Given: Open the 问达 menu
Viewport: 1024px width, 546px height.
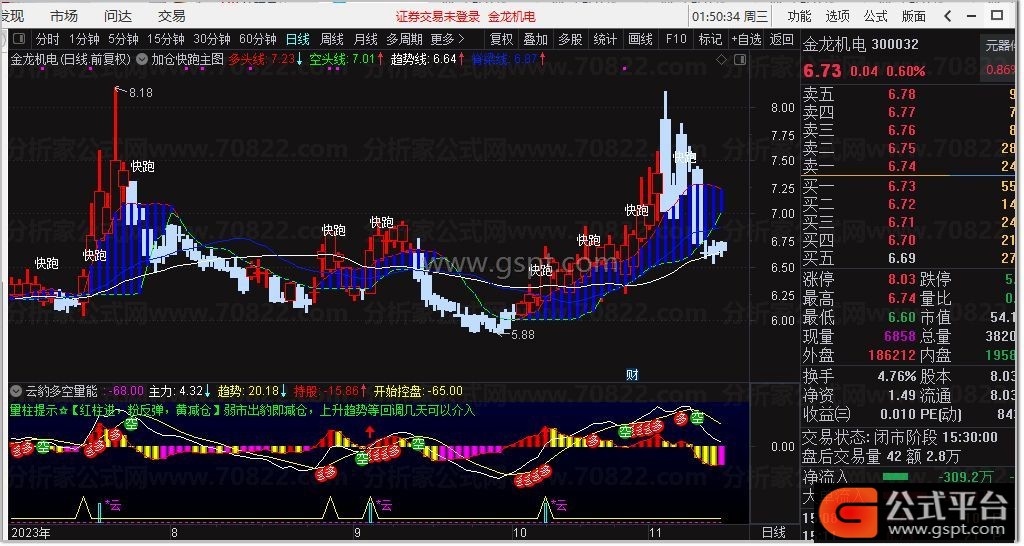Looking at the screenshot, I should 118,16.
